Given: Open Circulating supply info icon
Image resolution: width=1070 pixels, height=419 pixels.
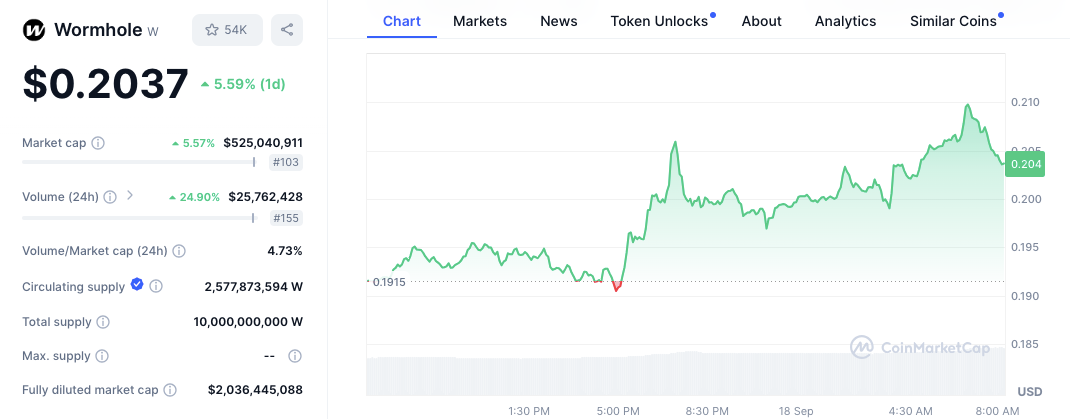Looking at the screenshot, I should click(156, 287).
